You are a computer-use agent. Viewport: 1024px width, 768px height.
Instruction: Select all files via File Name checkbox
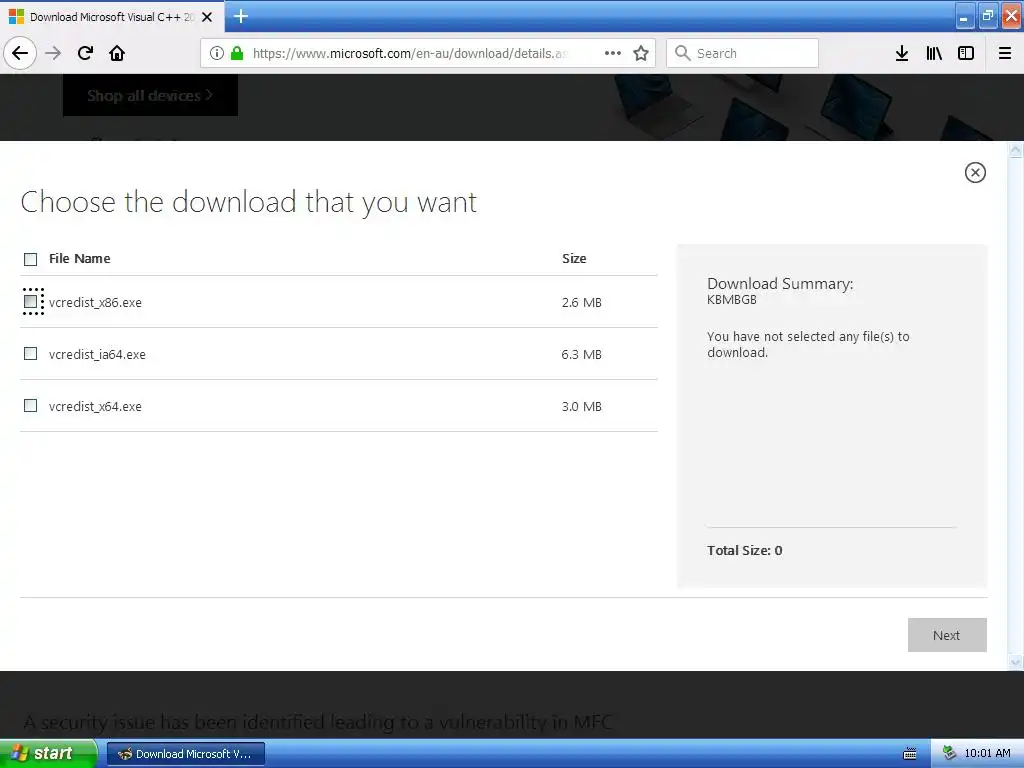[x=31, y=259]
